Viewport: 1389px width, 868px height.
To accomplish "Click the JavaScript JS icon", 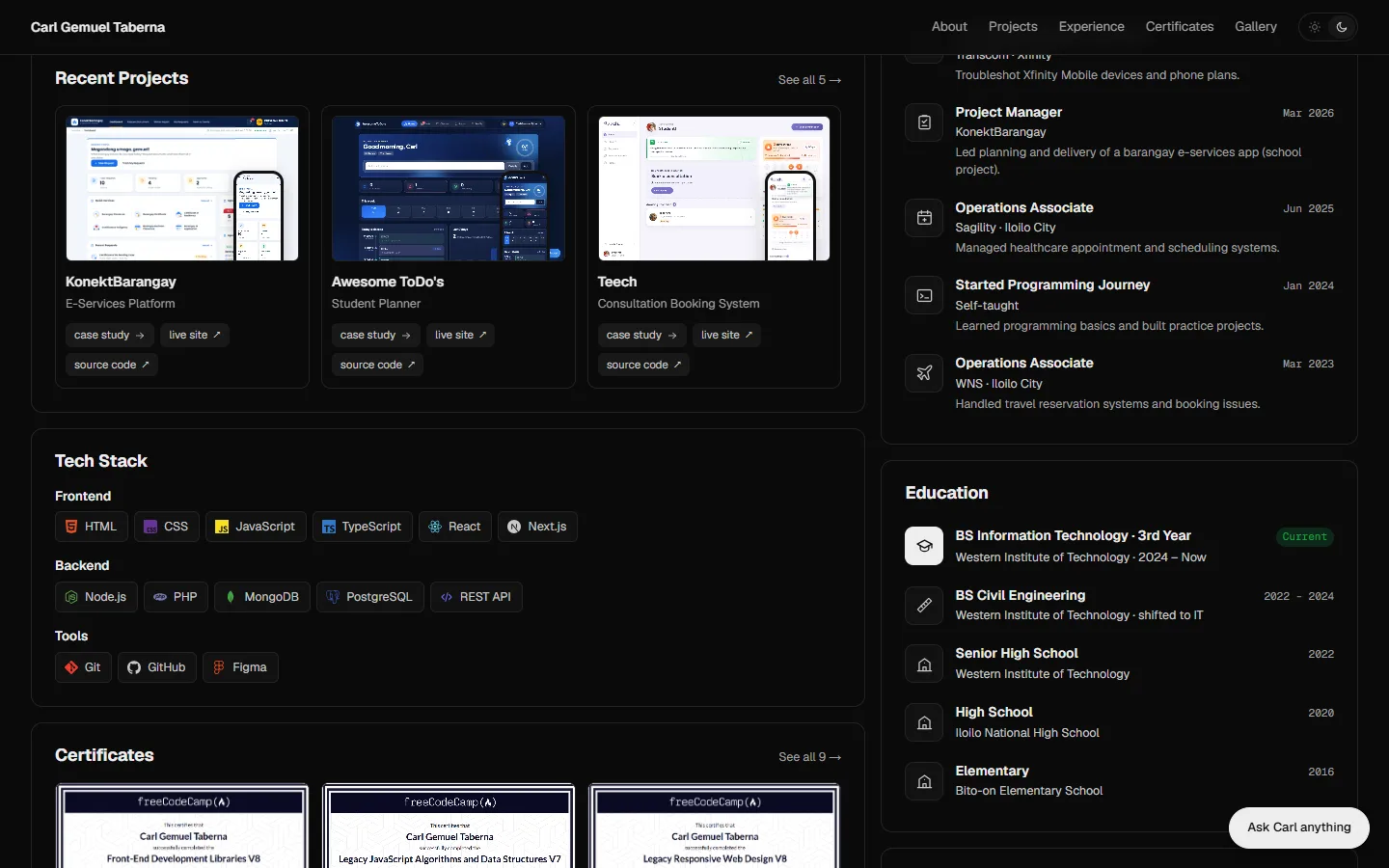I will (222, 527).
